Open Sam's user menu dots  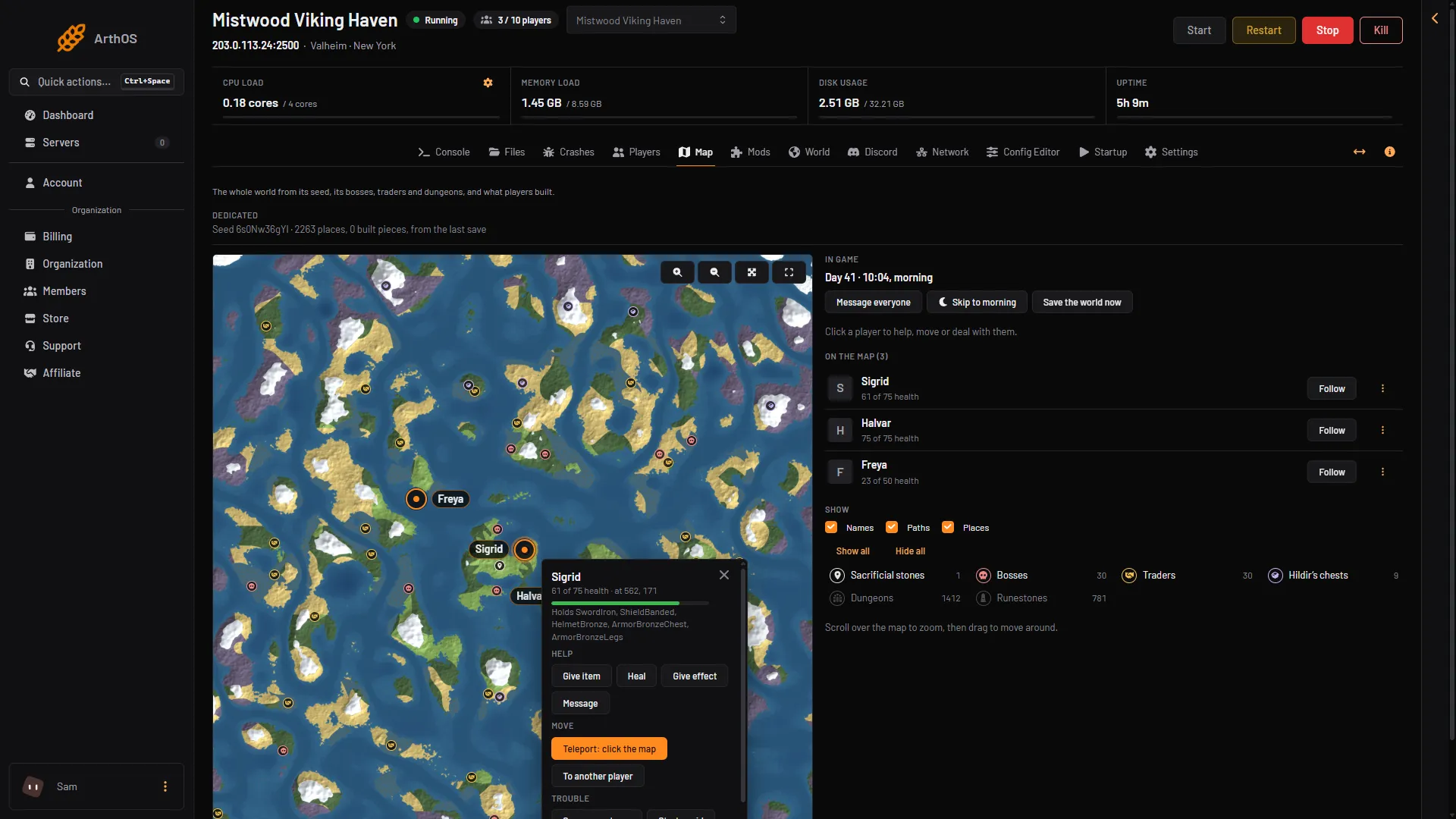(165, 786)
